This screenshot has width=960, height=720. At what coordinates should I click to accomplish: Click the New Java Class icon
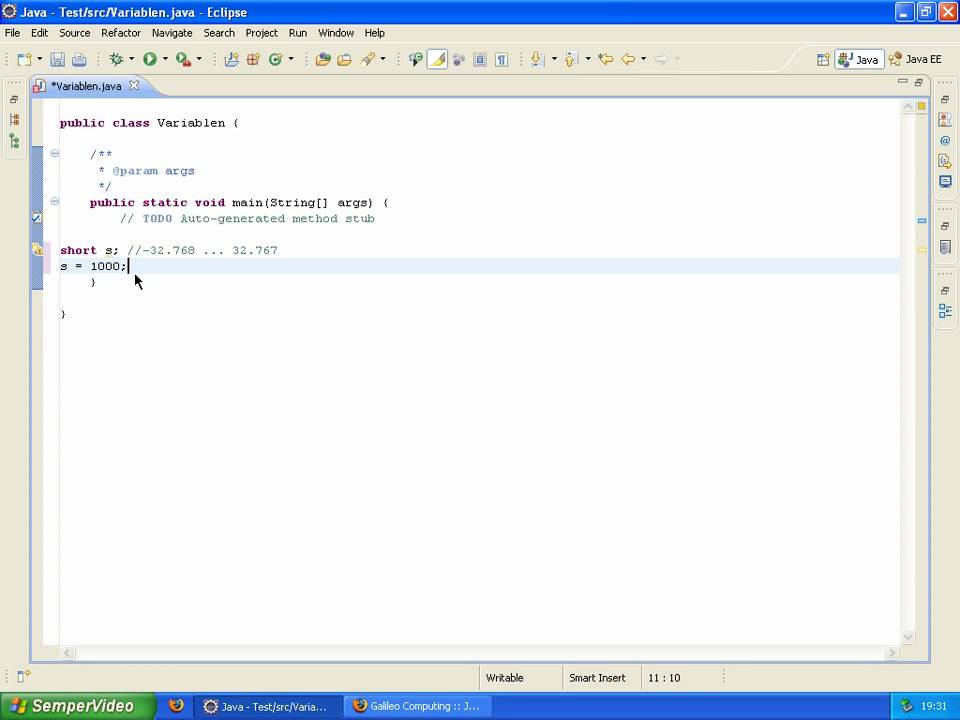click(x=276, y=59)
